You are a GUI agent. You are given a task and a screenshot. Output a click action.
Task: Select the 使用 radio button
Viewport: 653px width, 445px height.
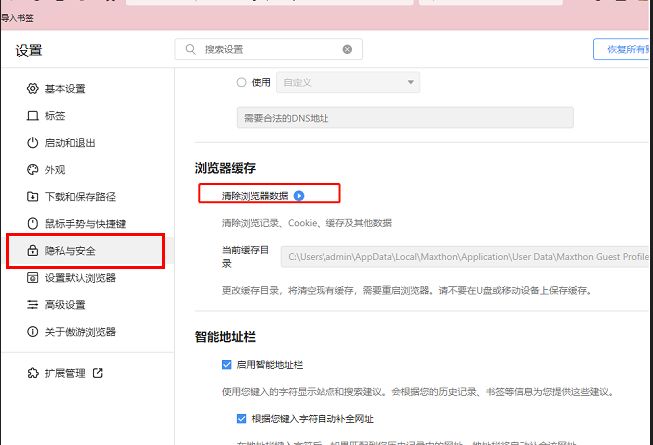(240, 82)
